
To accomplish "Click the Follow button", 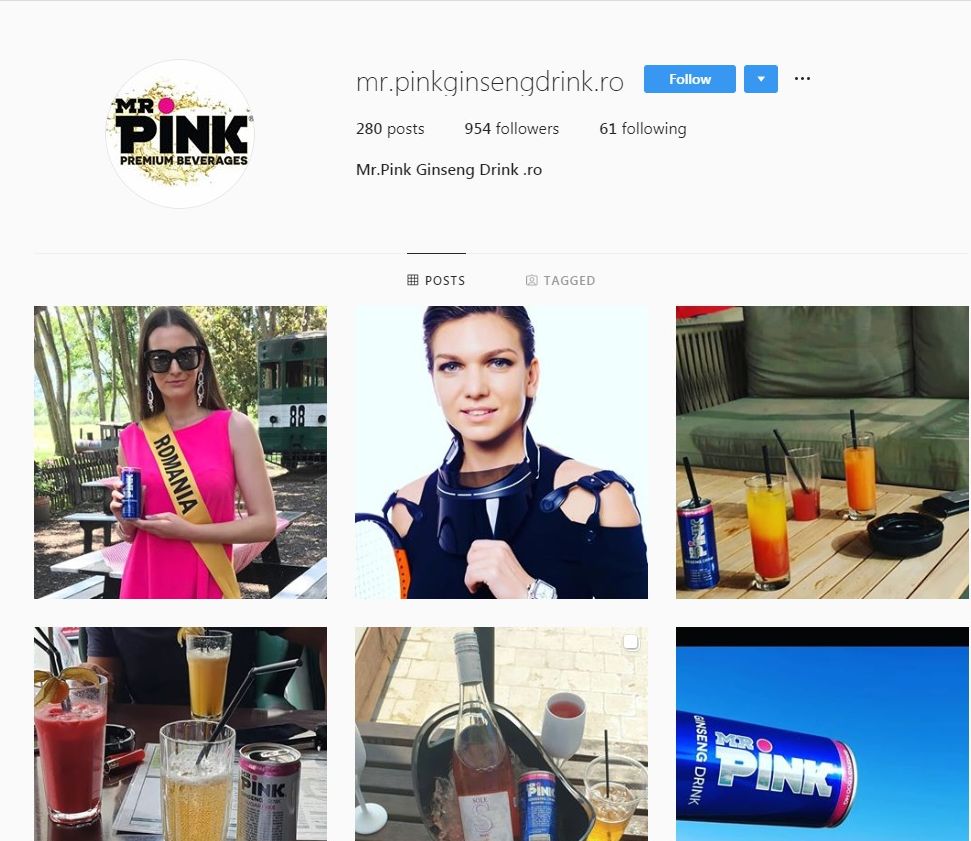I will [x=689, y=79].
